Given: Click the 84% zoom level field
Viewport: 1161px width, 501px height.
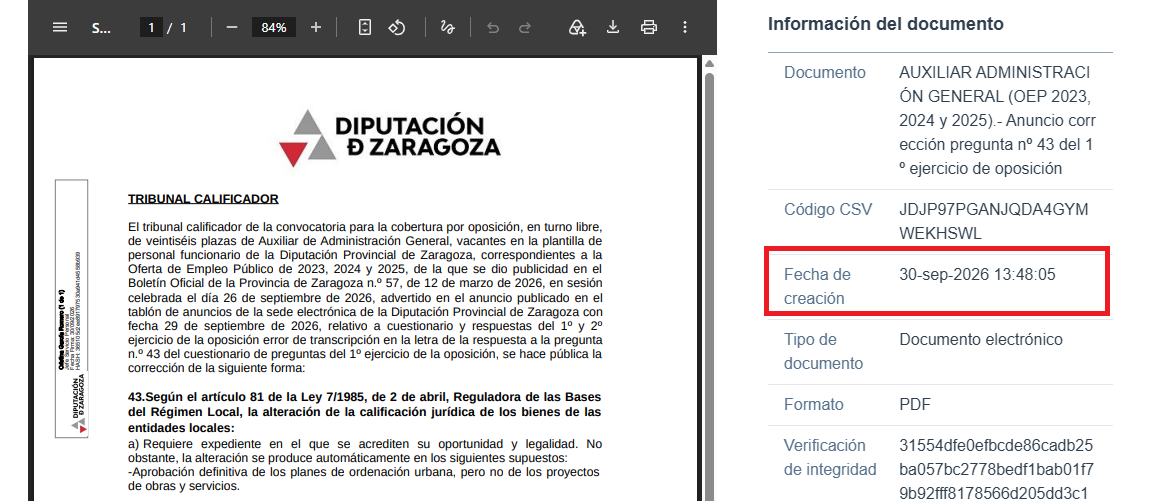Looking at the screenshot, I should click(x=273, y=27).
